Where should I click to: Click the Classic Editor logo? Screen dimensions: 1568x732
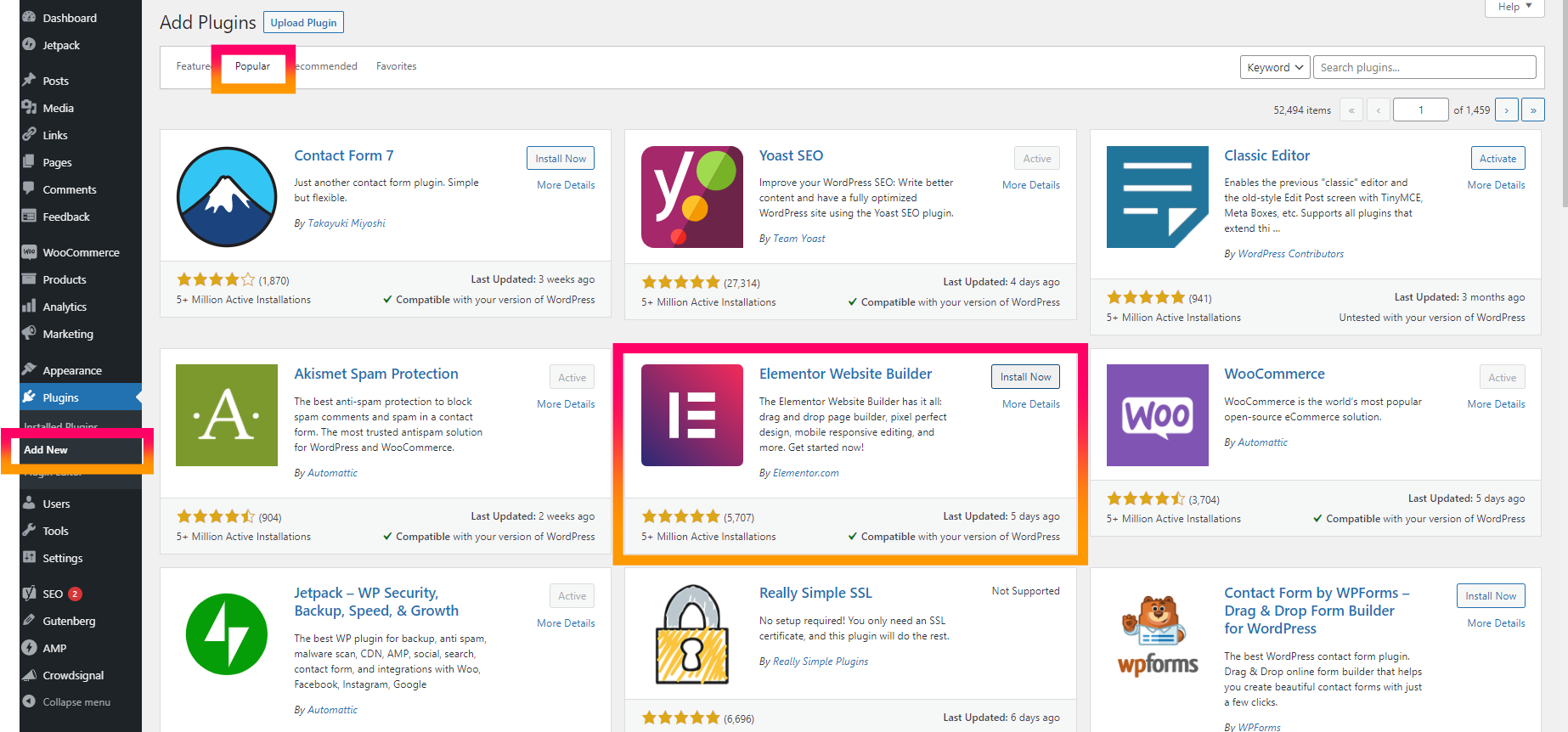coord(1158,197)
